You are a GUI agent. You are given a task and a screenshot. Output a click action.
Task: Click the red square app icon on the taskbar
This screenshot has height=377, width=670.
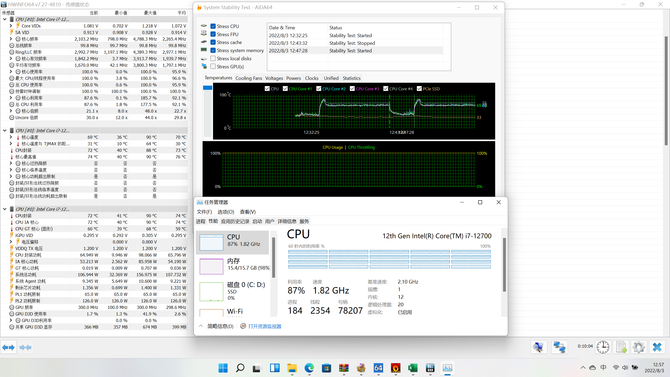click(396, 368)
